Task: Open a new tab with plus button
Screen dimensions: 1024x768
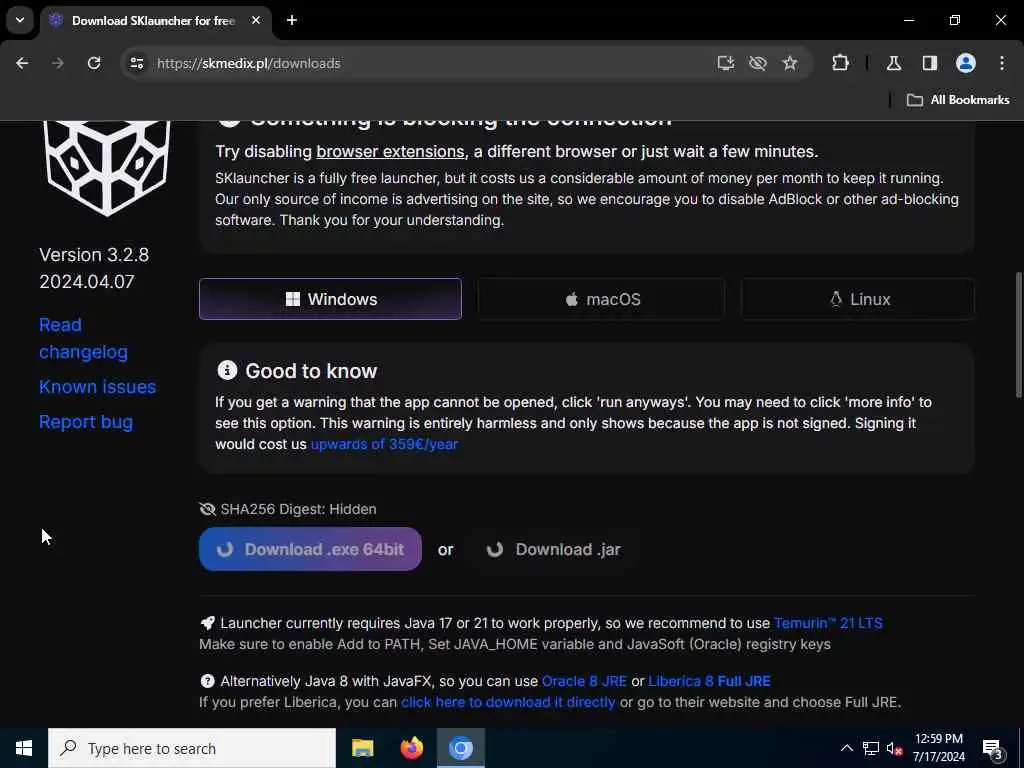Action: (292, 20)
